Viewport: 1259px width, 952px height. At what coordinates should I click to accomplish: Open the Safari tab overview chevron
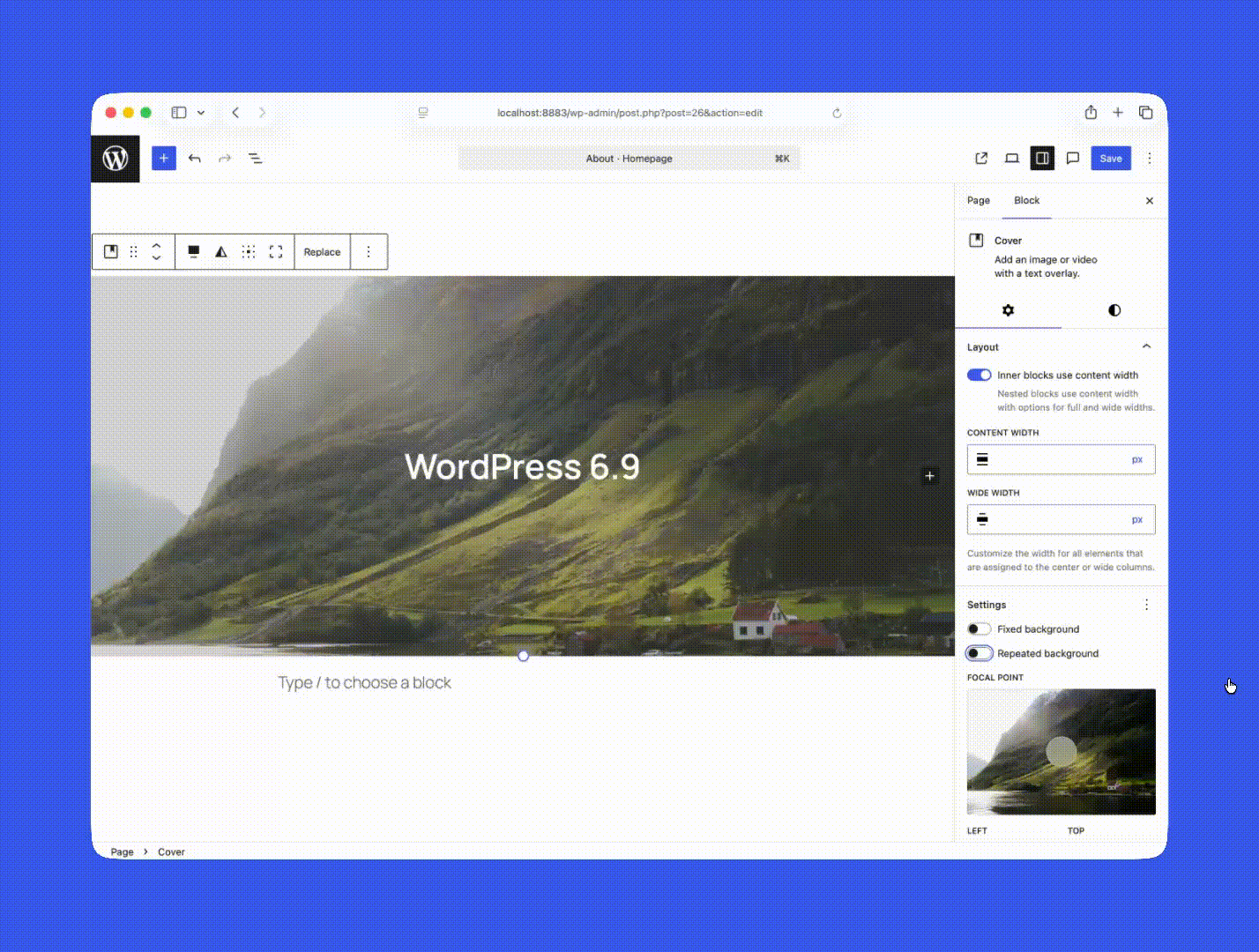click(x=201, y=112)
